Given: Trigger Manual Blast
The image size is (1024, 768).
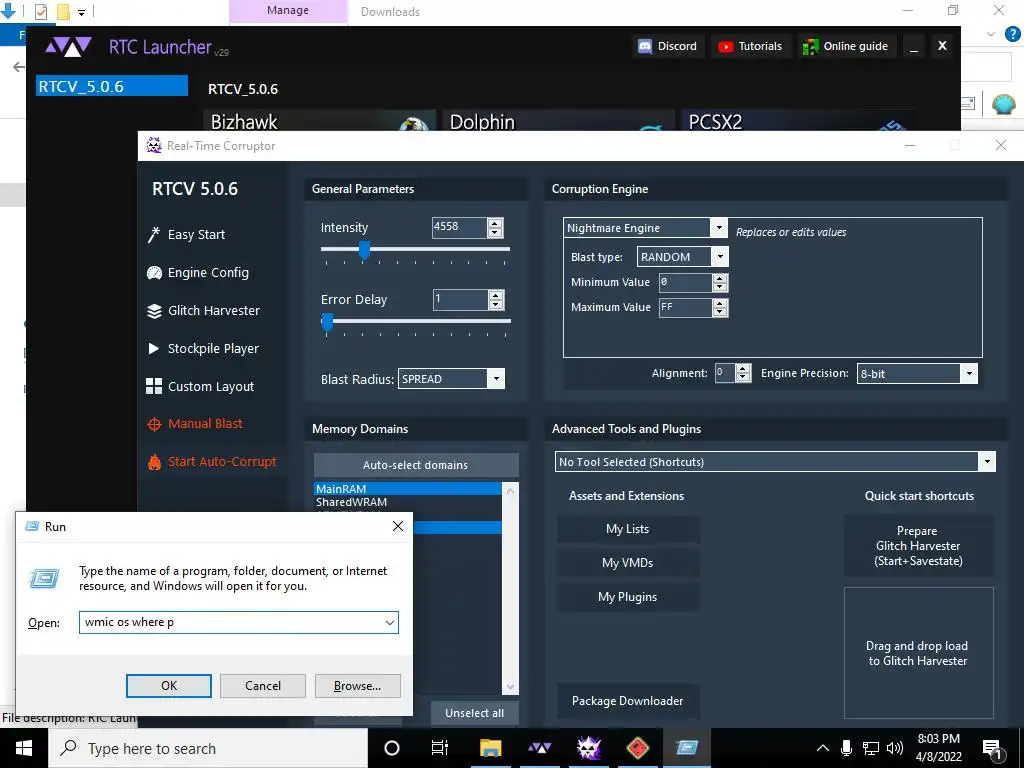Looking at the screenshot, I should pyautogui.click(x=195, y=424).
